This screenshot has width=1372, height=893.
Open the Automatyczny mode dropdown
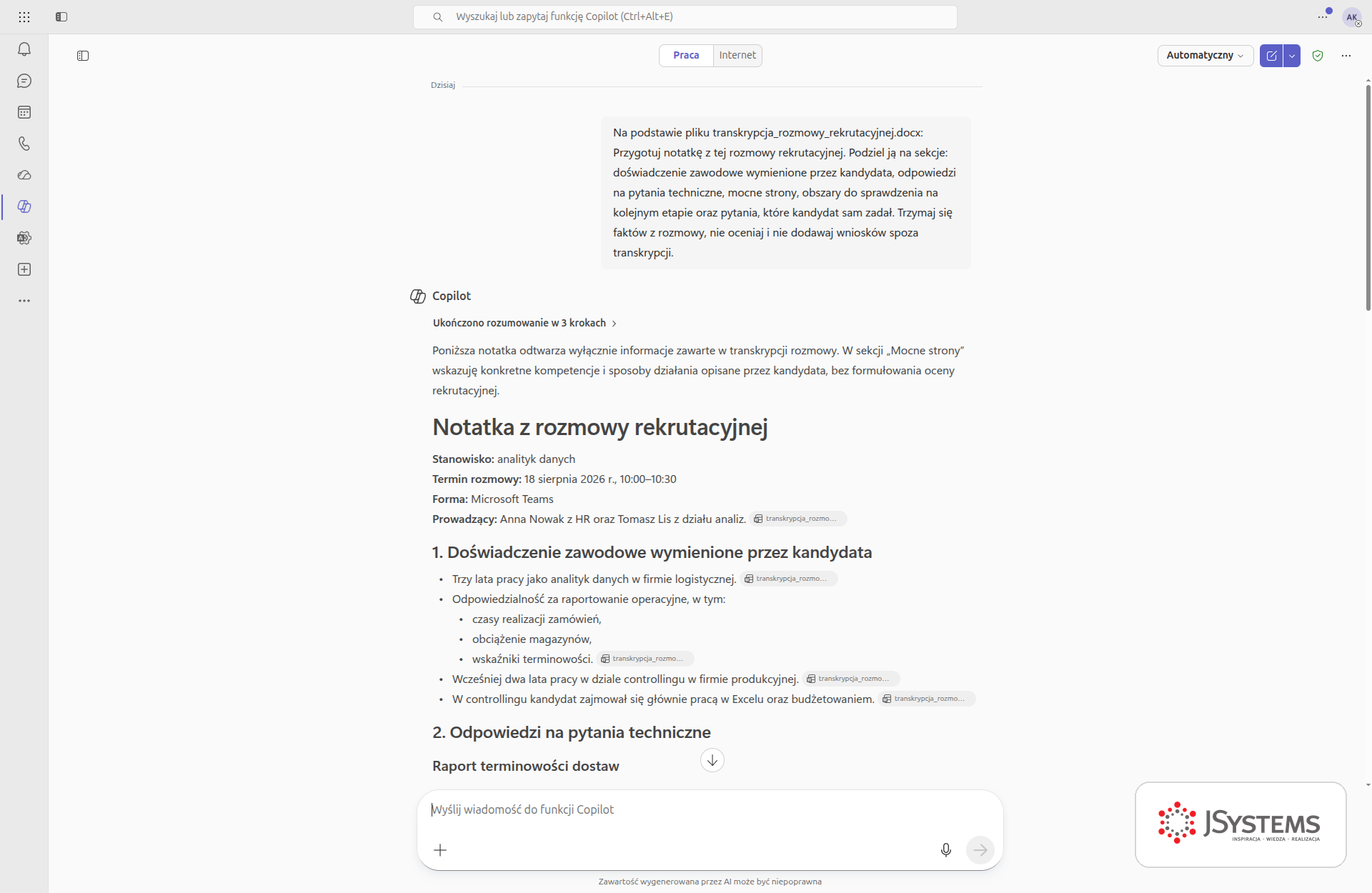(1205, 55)
